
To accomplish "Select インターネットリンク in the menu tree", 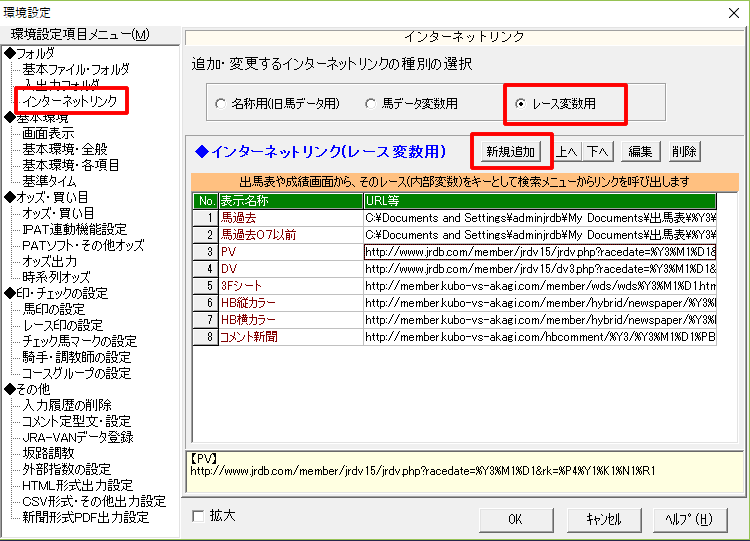I will [x=70, y=101].
